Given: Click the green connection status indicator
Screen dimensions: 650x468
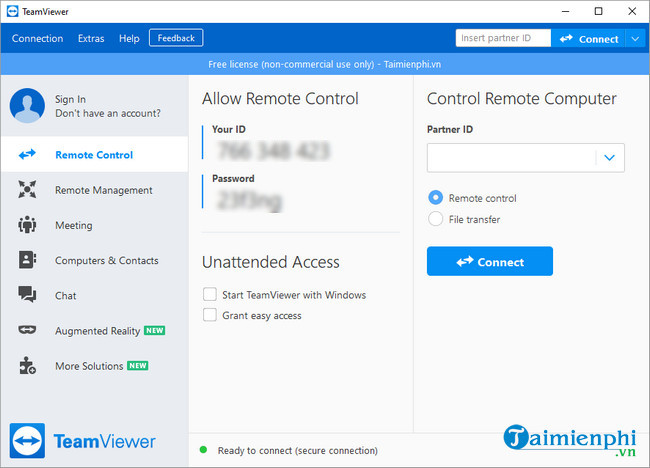Looking at the screenshot, I should [x=203, y=450].
